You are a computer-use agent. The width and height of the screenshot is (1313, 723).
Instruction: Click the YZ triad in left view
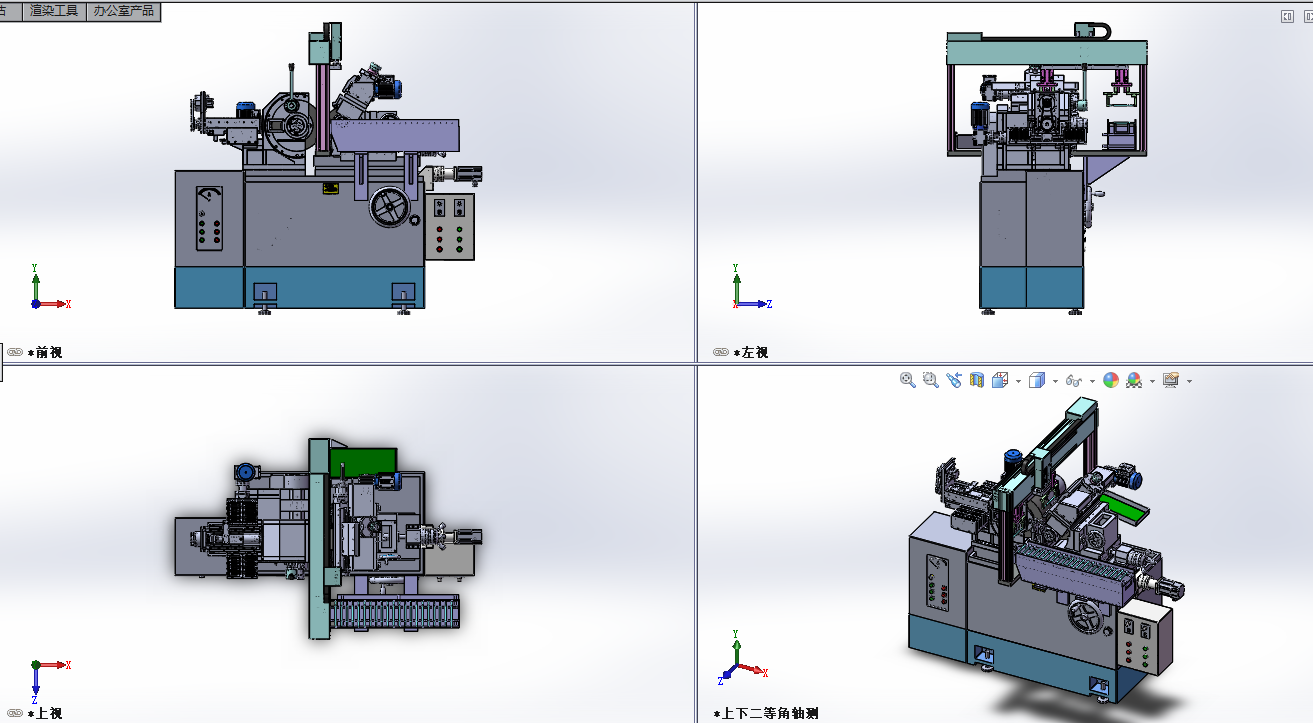pyautogui.click(x=750, y=287)
